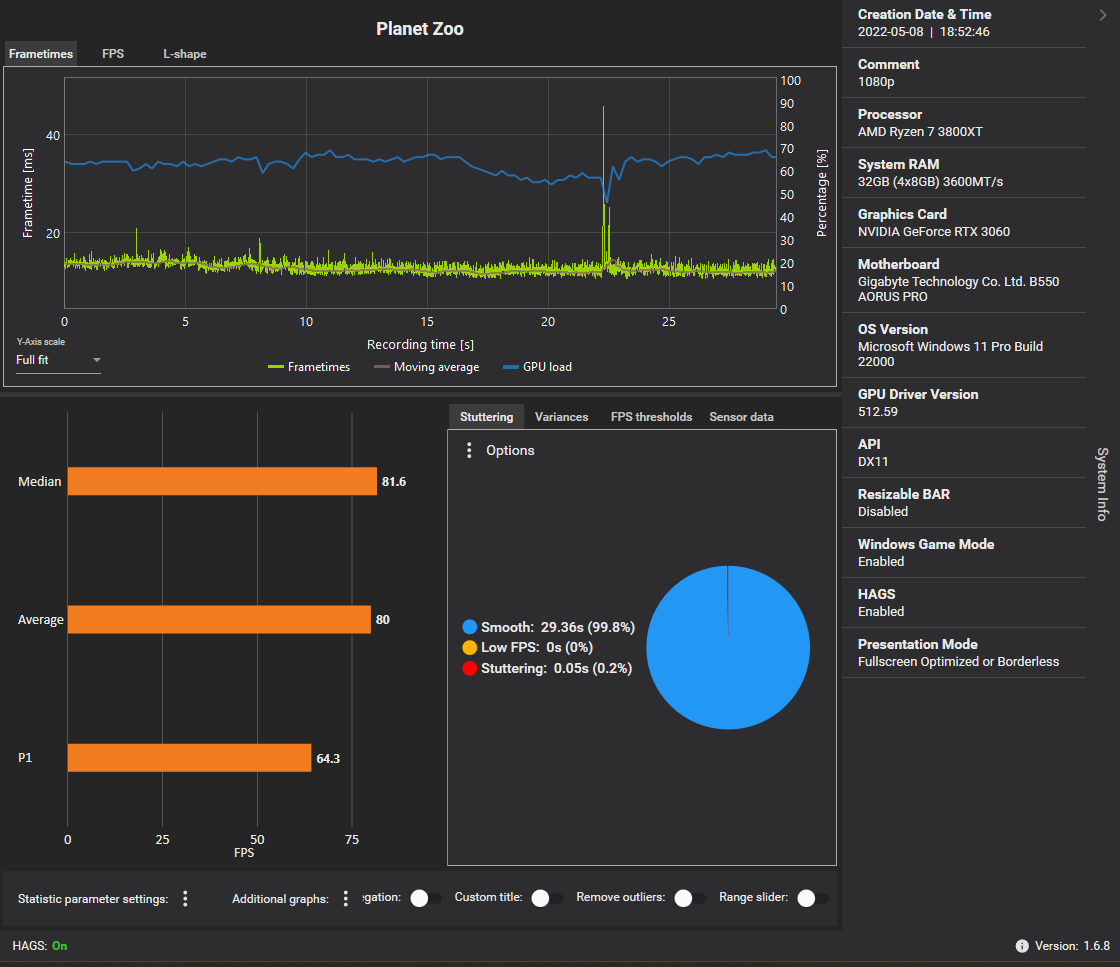Open Additional graphs three-dot menu
Screen dimensions: 1120x967
pyautogui.click(x=346, y=898)
